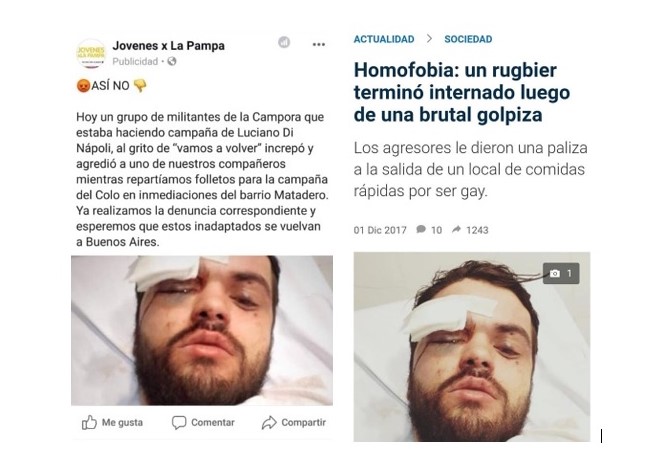666x449 pixels.
Task: Open the photo gallery camera badge
Action: (x=561, y=274)
